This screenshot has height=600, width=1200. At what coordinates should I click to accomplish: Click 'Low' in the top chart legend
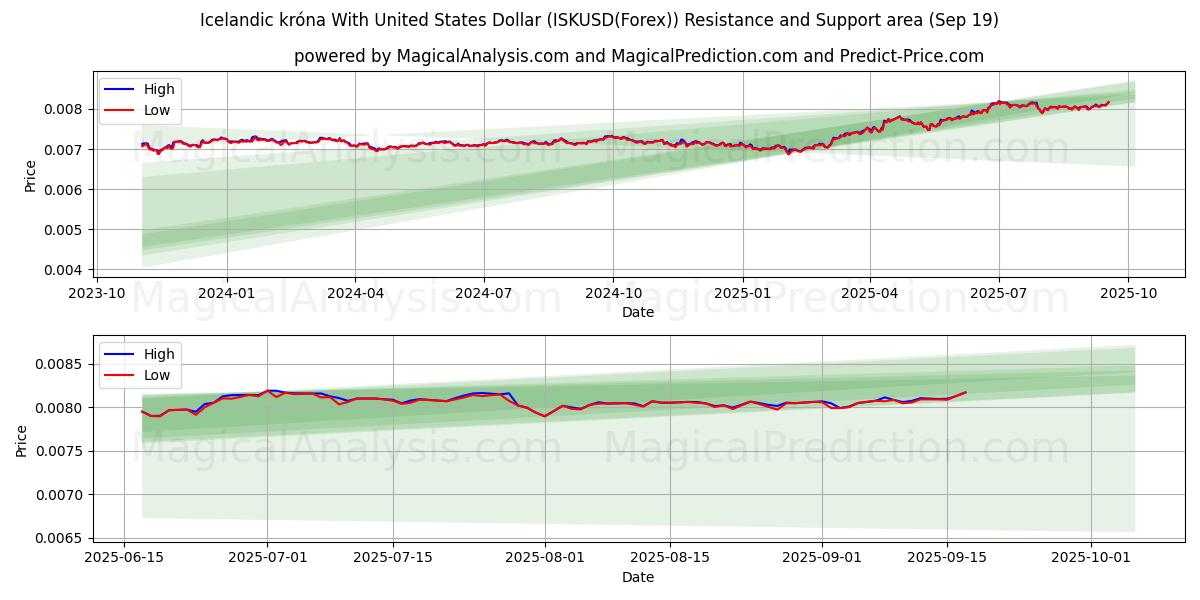coord(157,110)
